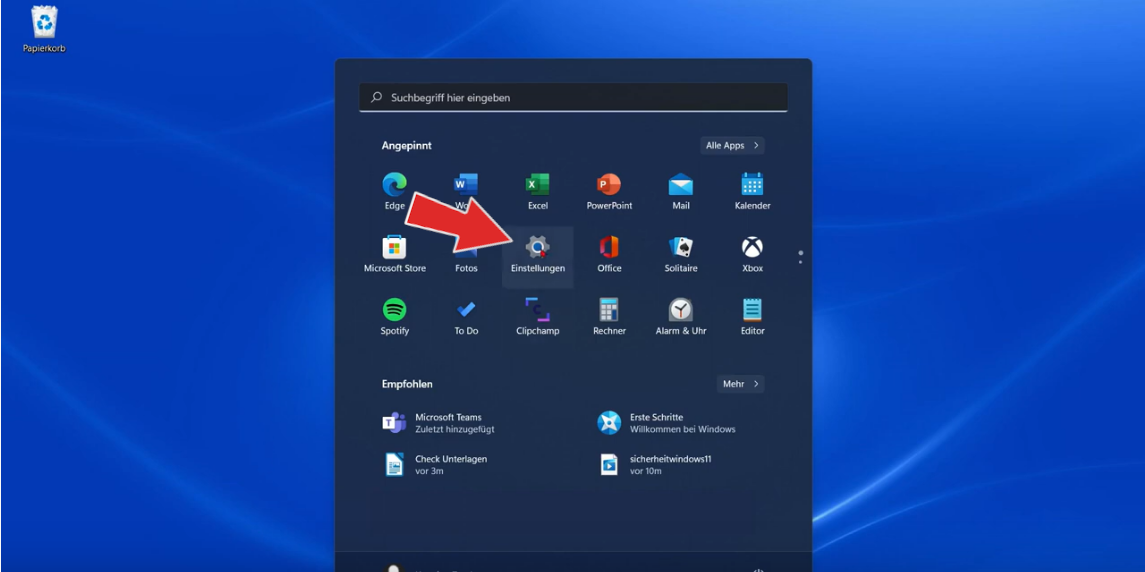Screen dimensions: 1145x572
Task: Click 'vor 3m' timestamp text
Action: pyautogui.click(x=429, y=471)
